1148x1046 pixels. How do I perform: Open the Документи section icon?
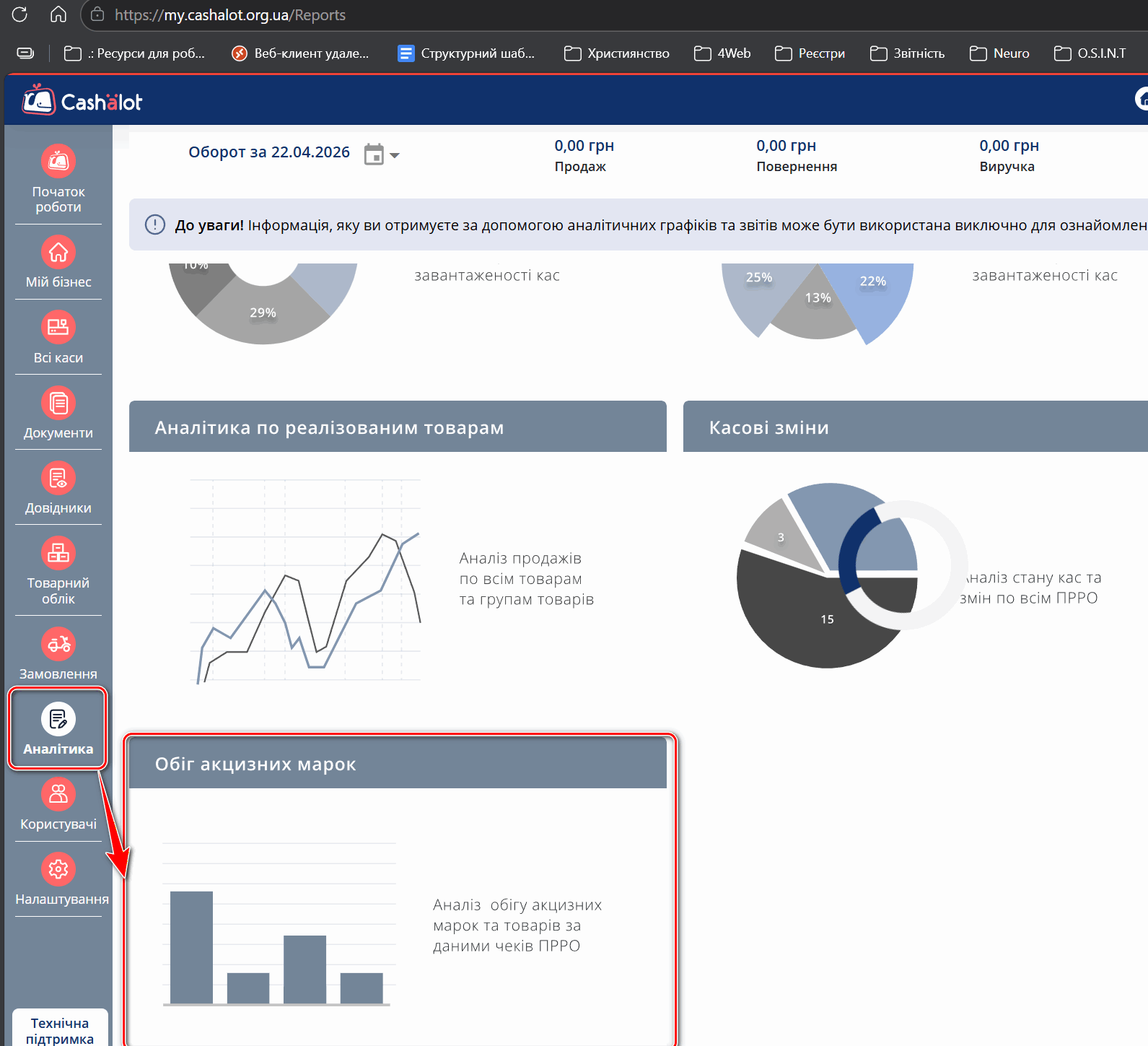(x=58, y=403)
